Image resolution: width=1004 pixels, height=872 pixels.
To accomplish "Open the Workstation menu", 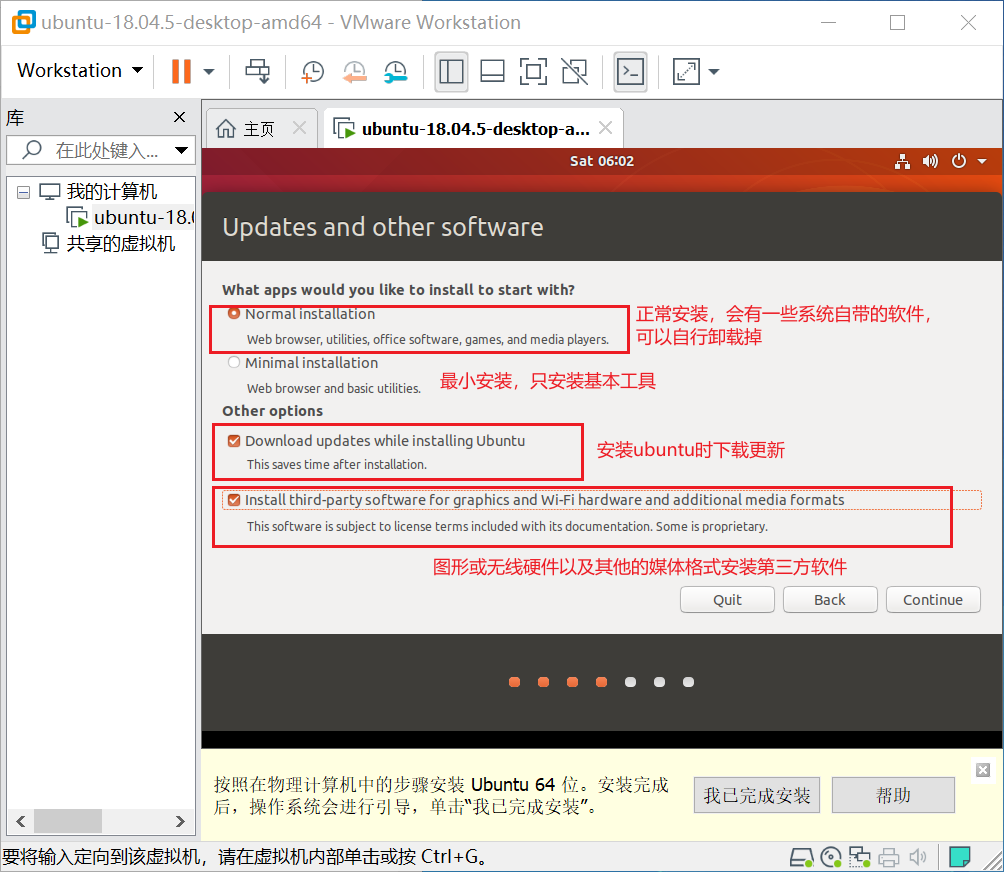I will coord(79,70).
